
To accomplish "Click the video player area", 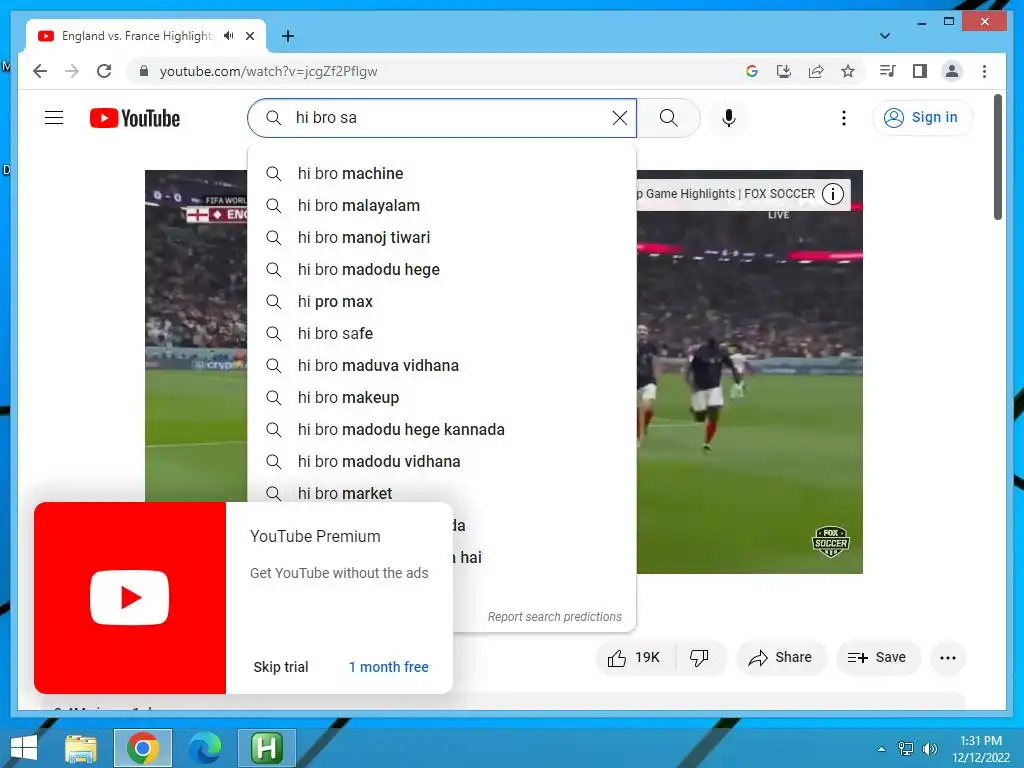I will point(749,392).
